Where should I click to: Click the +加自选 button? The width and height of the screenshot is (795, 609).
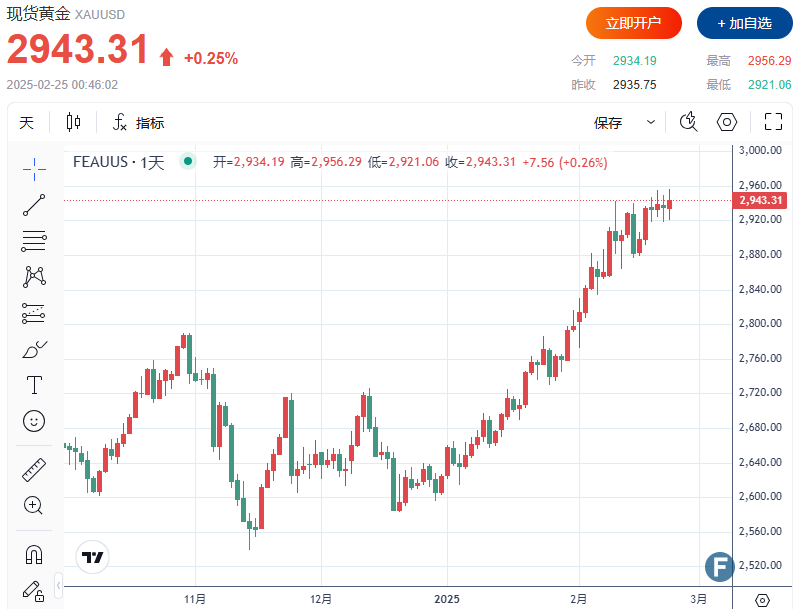point(744,22)
